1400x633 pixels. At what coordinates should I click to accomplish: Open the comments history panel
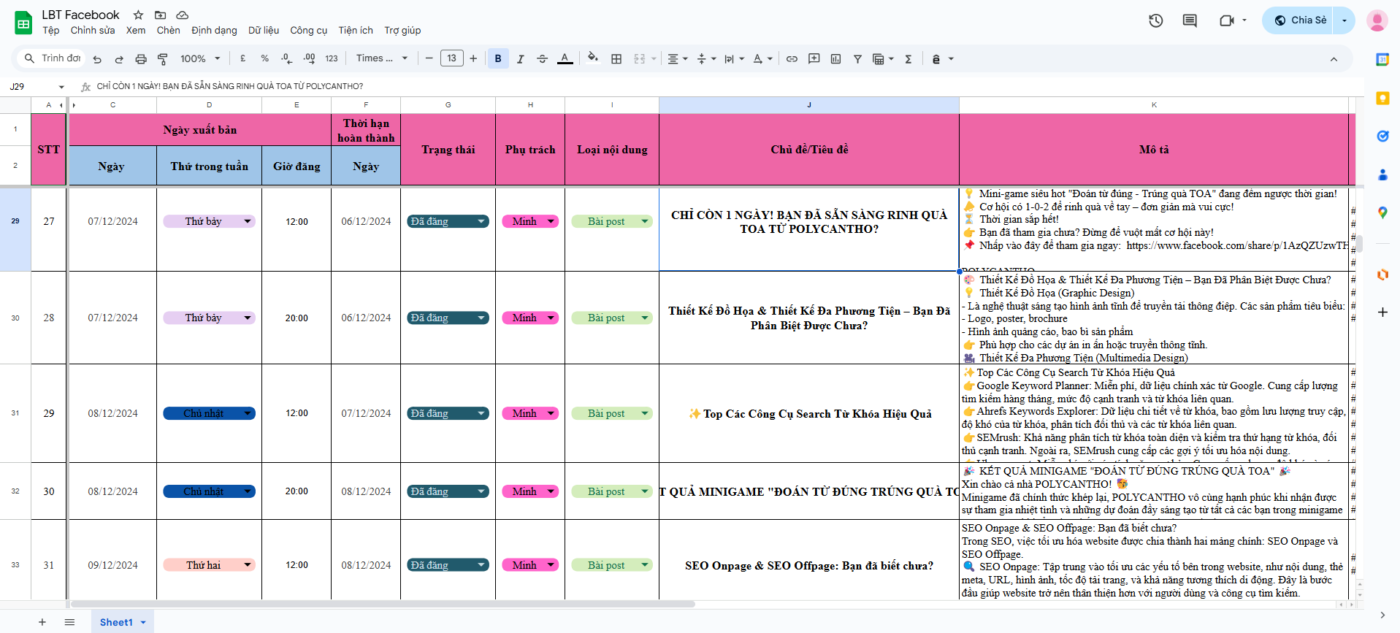tap(1190, 20)
